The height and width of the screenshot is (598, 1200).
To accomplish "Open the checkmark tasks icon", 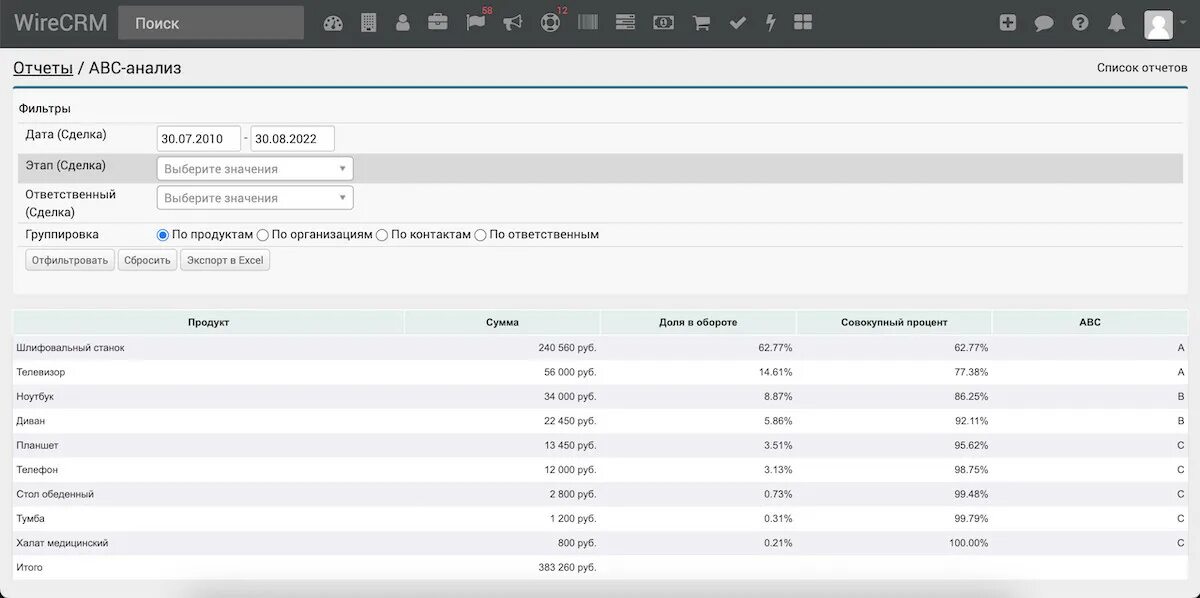I will click(738, 23).
